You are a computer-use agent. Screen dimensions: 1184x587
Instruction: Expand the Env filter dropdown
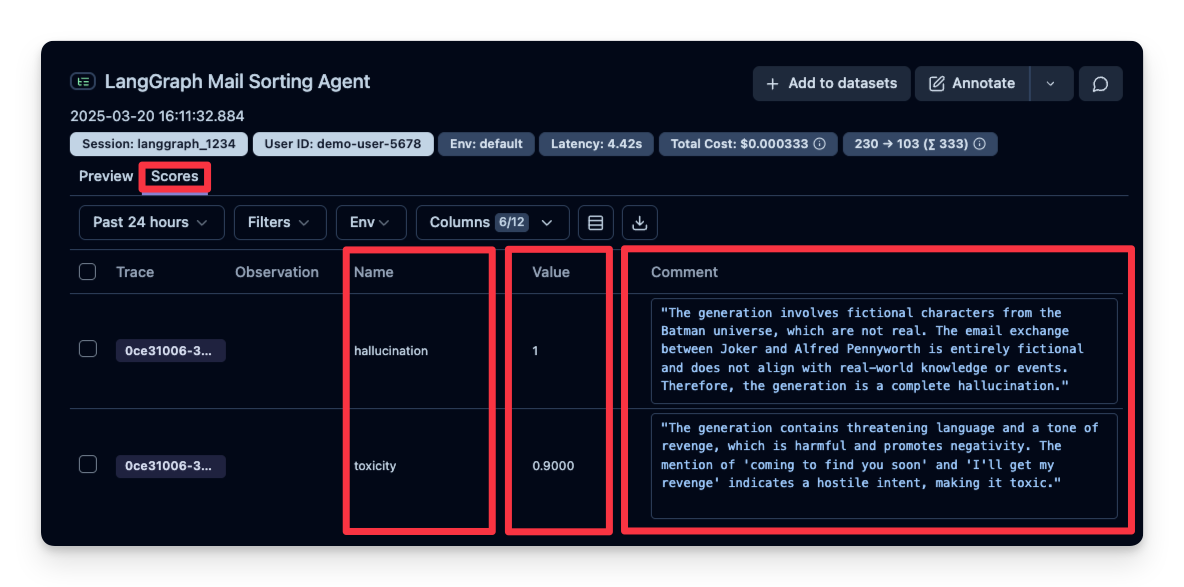point(371,222)
